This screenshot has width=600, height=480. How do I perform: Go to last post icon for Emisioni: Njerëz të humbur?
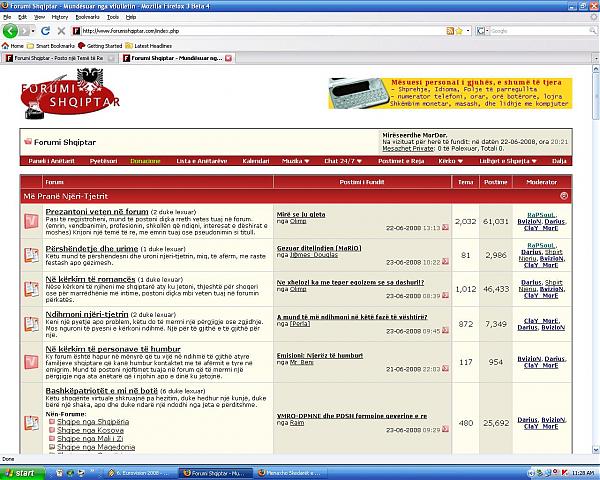[x=445, y=369]
